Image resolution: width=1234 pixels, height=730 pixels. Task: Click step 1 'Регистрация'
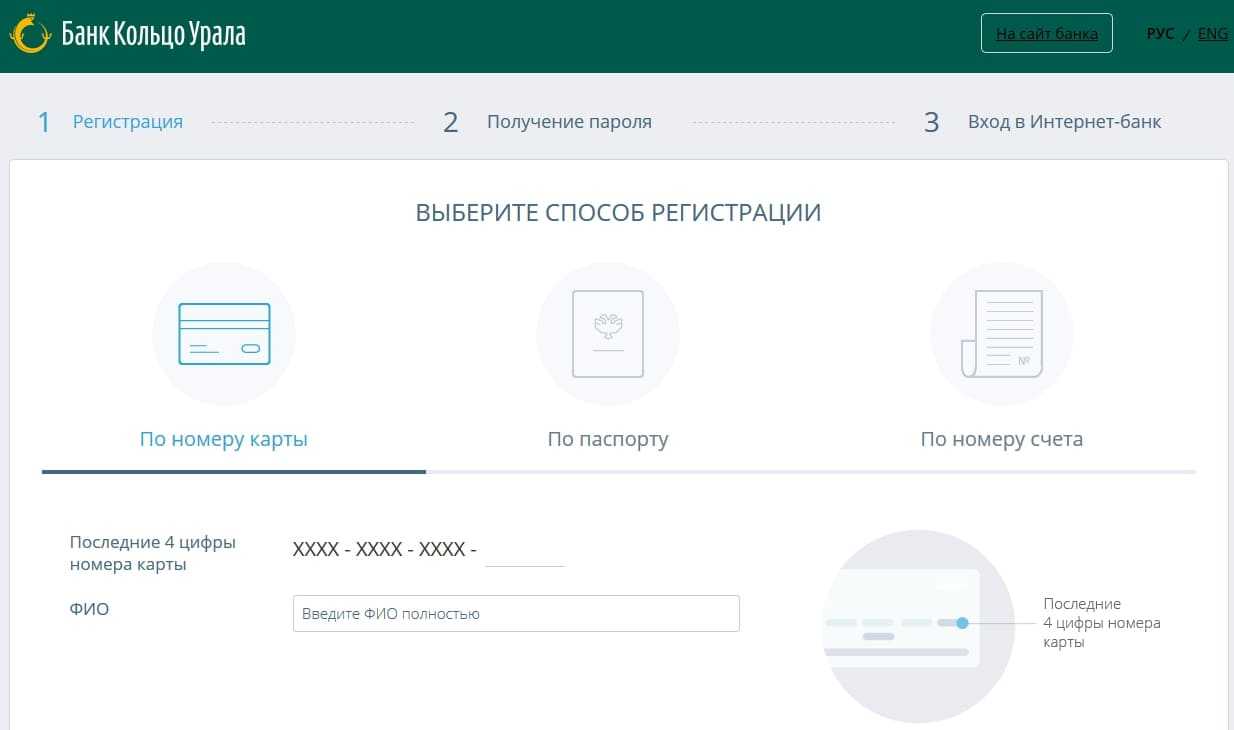click(127, 122)
